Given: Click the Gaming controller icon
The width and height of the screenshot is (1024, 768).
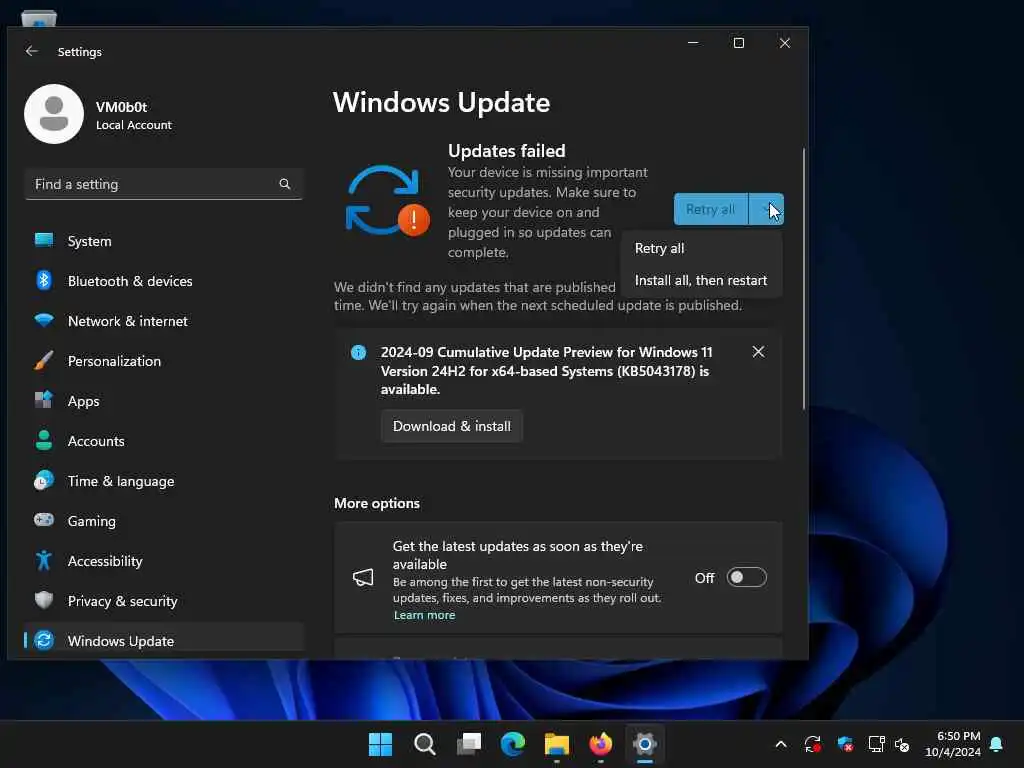Looking at the screenshot, I should point(44,520).
